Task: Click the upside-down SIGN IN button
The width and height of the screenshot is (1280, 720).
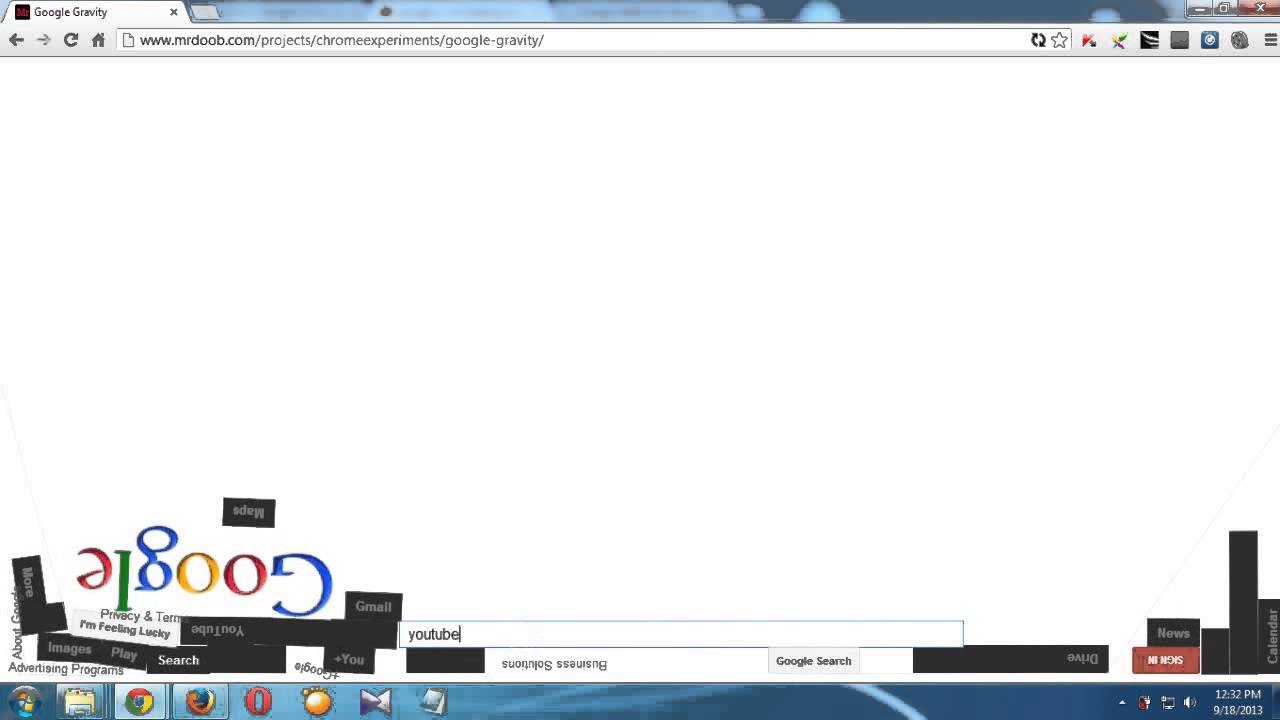Action: pyautogui.click(x=1165, y=660)
